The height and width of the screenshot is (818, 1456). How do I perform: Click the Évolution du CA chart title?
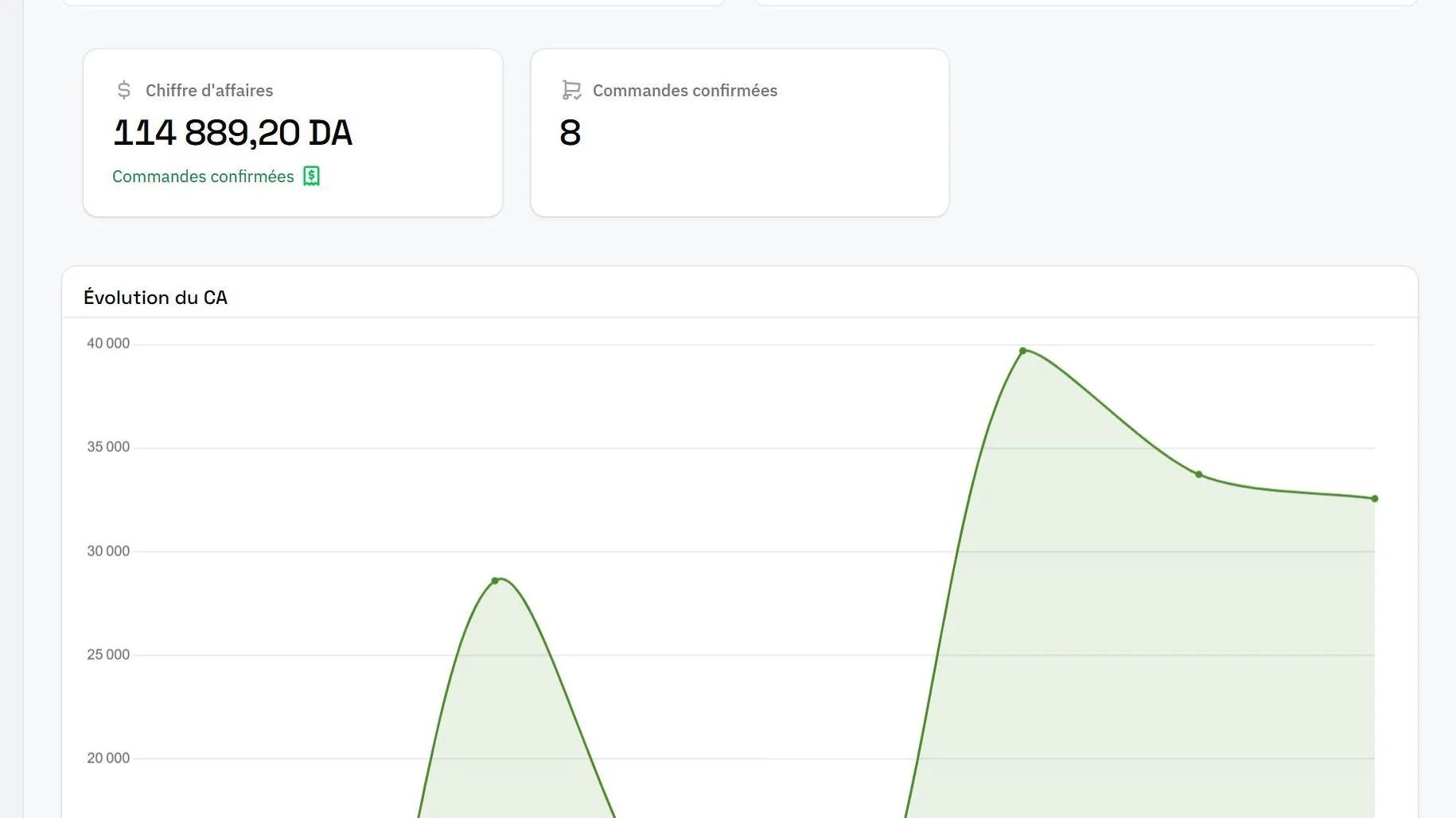coord(155,298)
